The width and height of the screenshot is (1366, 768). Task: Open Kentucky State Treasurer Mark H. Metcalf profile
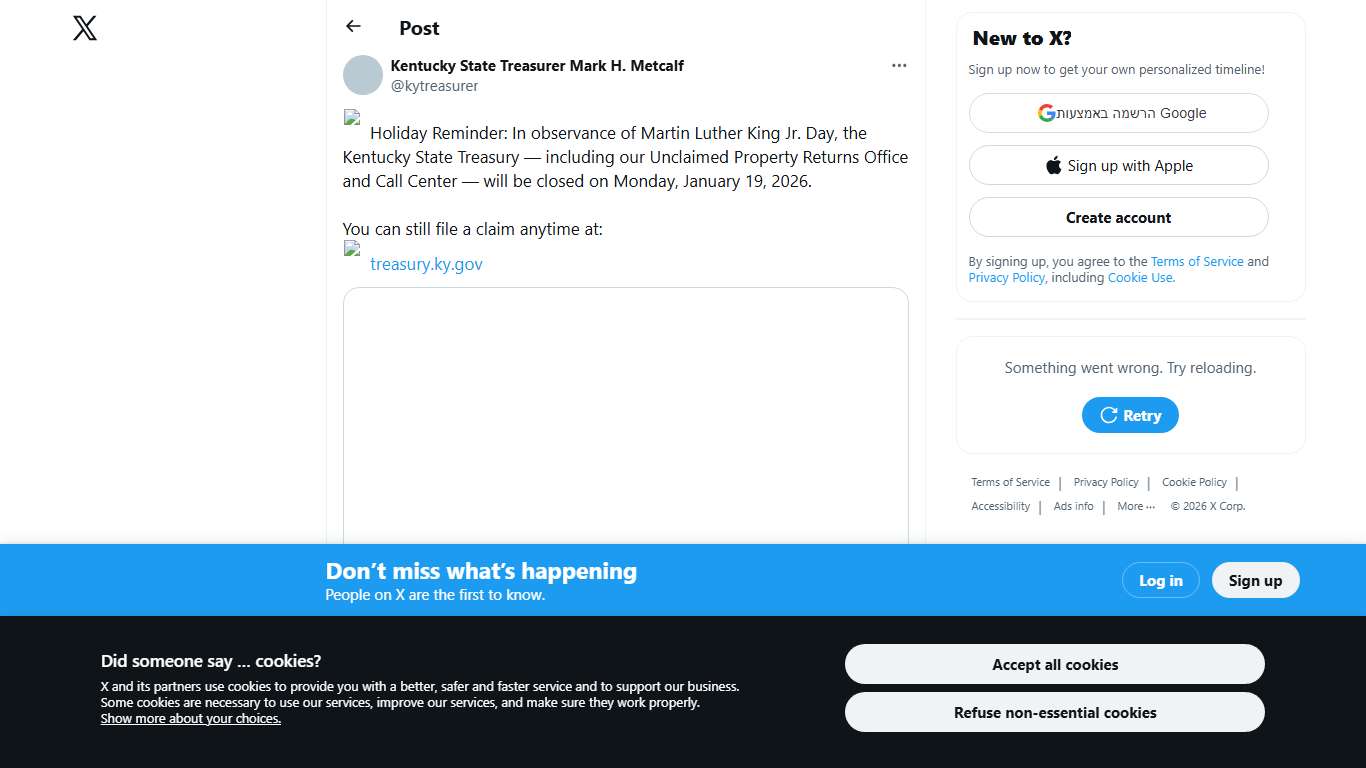point(537,66)
